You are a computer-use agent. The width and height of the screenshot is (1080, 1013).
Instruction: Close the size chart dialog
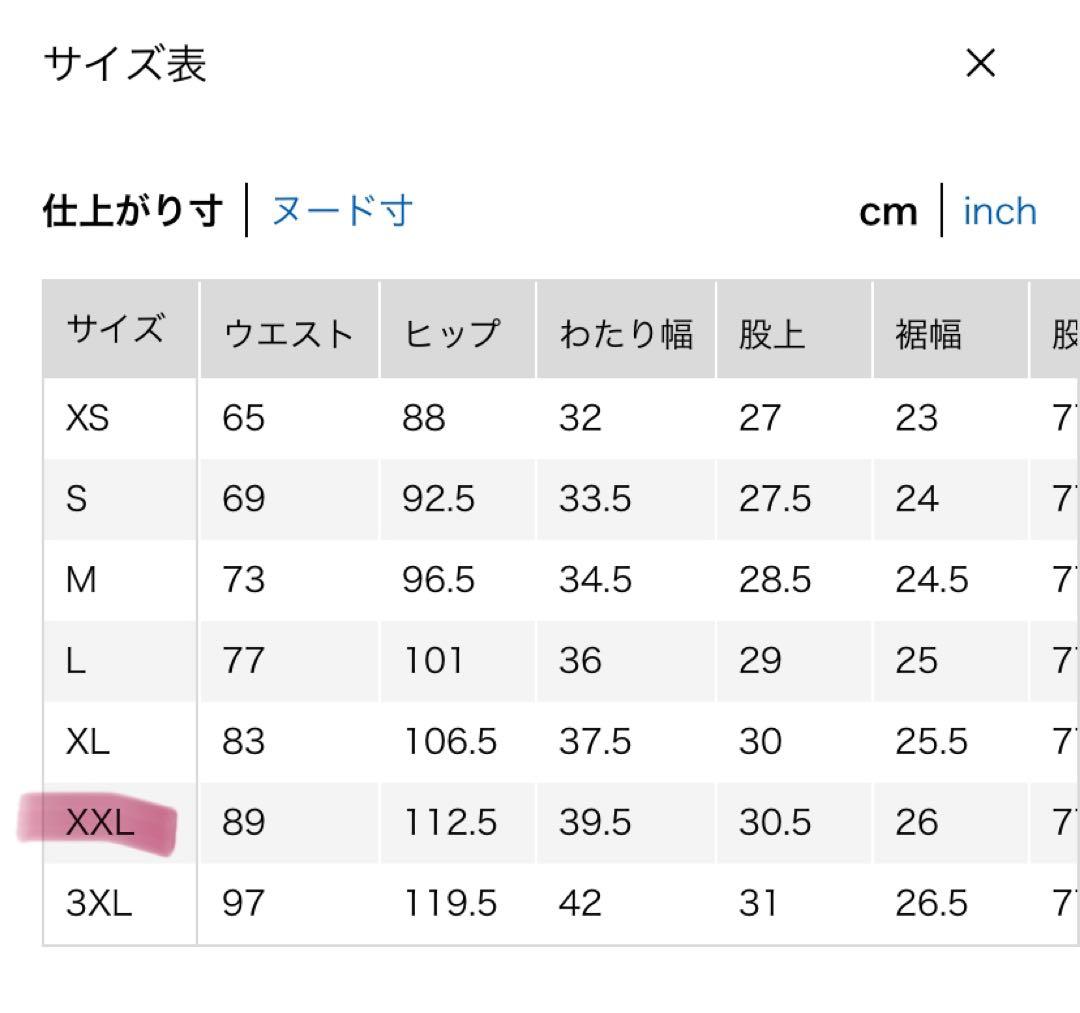pyautogui.click(x=980, y=64)
